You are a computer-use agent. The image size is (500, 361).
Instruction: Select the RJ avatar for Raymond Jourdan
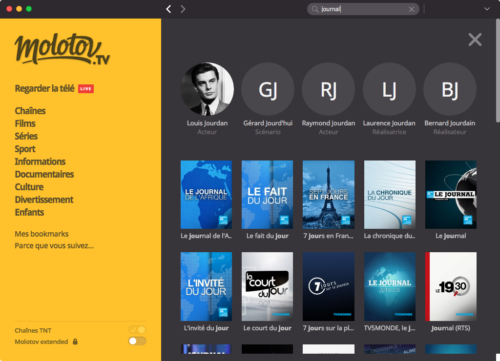tap(328, 89)
